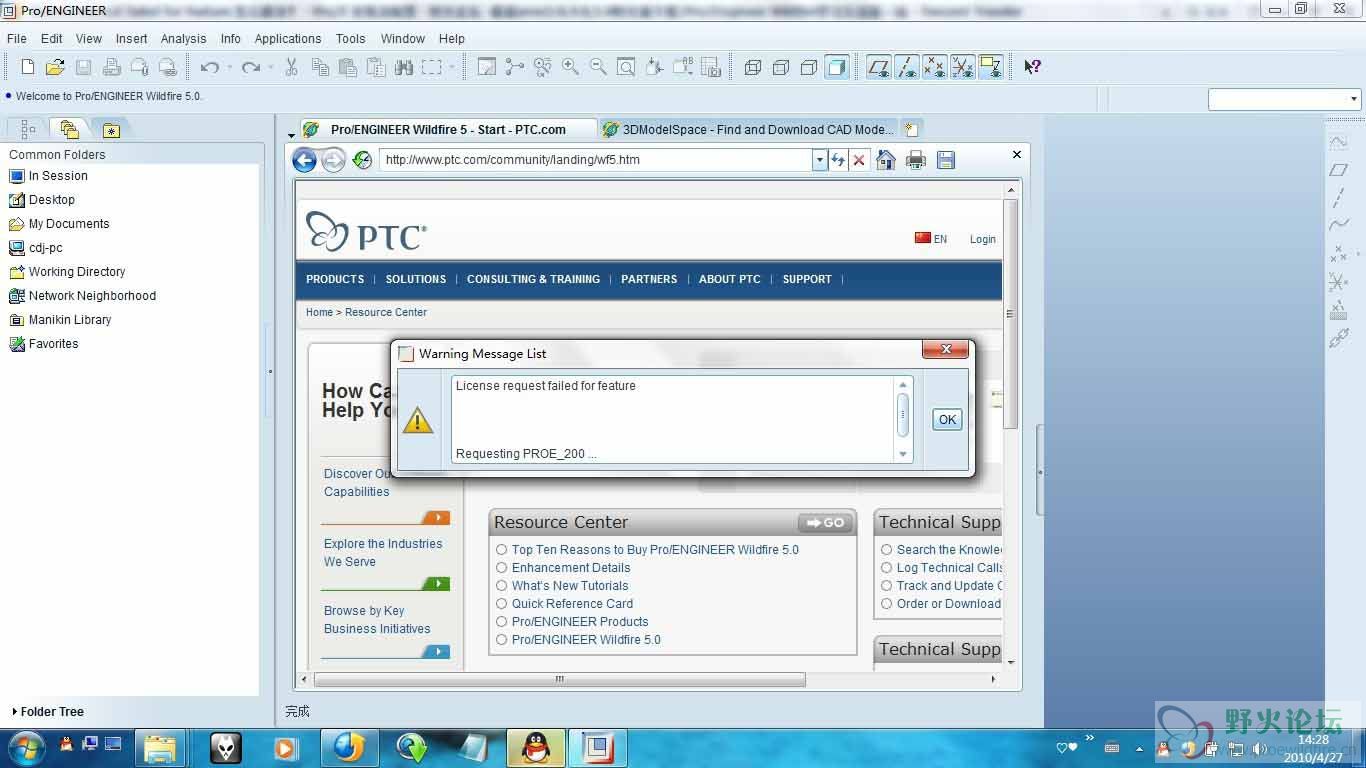Viewport: 1366px width, 768px height.
Task: Toggle coordinate systems display
Action: coord(963,67)
